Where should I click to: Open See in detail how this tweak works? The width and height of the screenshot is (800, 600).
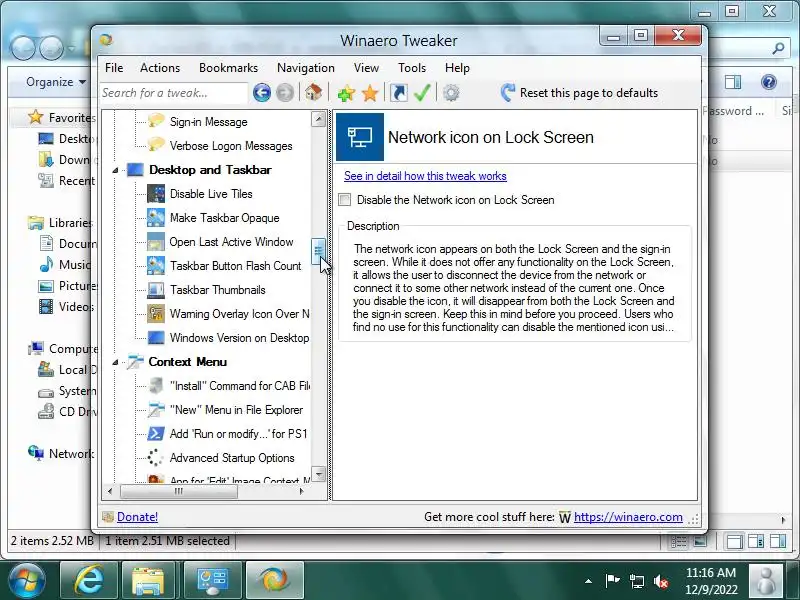click(x=425, y=176)
